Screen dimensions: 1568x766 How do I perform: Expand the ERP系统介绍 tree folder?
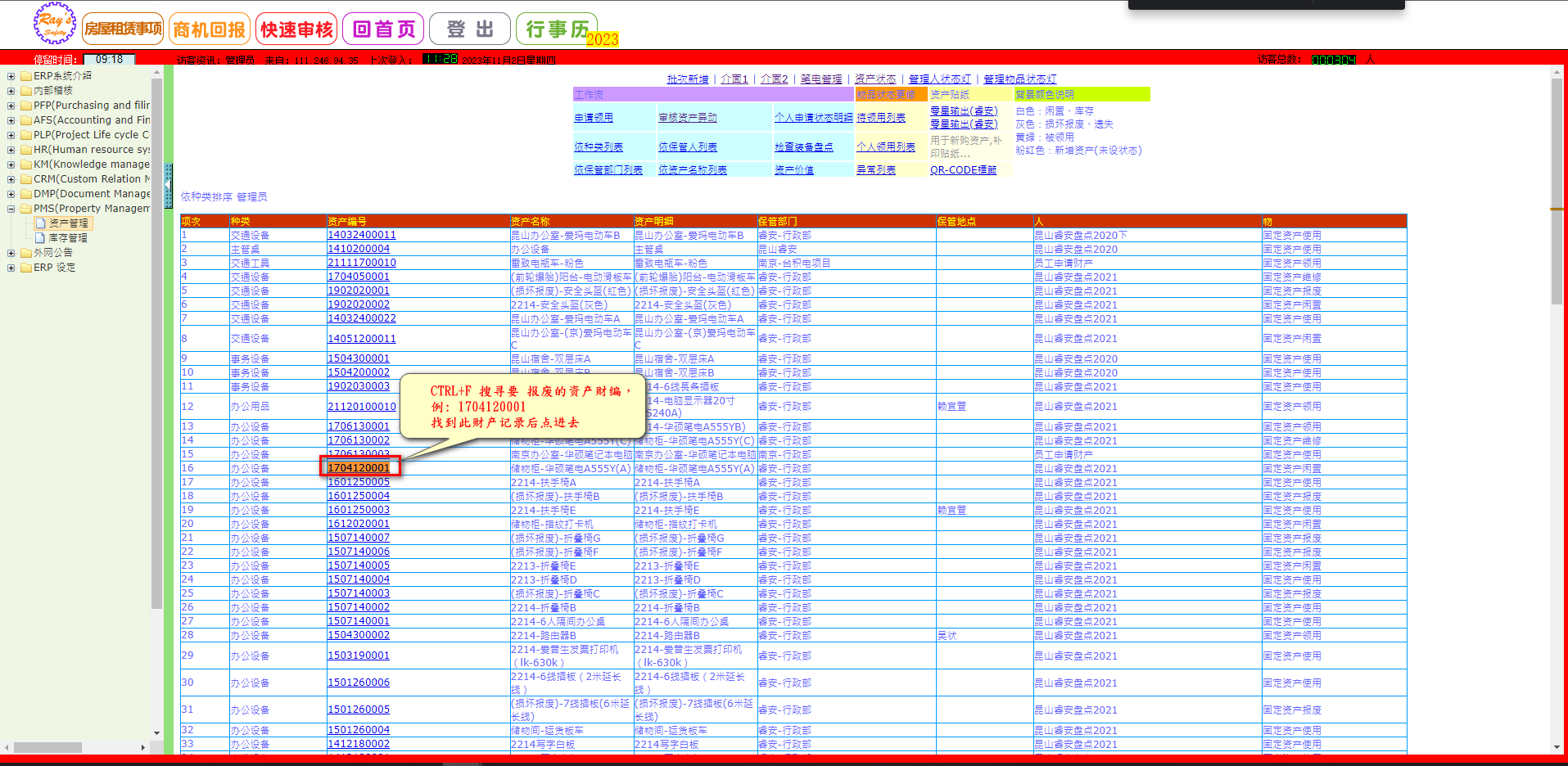pyautogui.click(x=11, y=76)
